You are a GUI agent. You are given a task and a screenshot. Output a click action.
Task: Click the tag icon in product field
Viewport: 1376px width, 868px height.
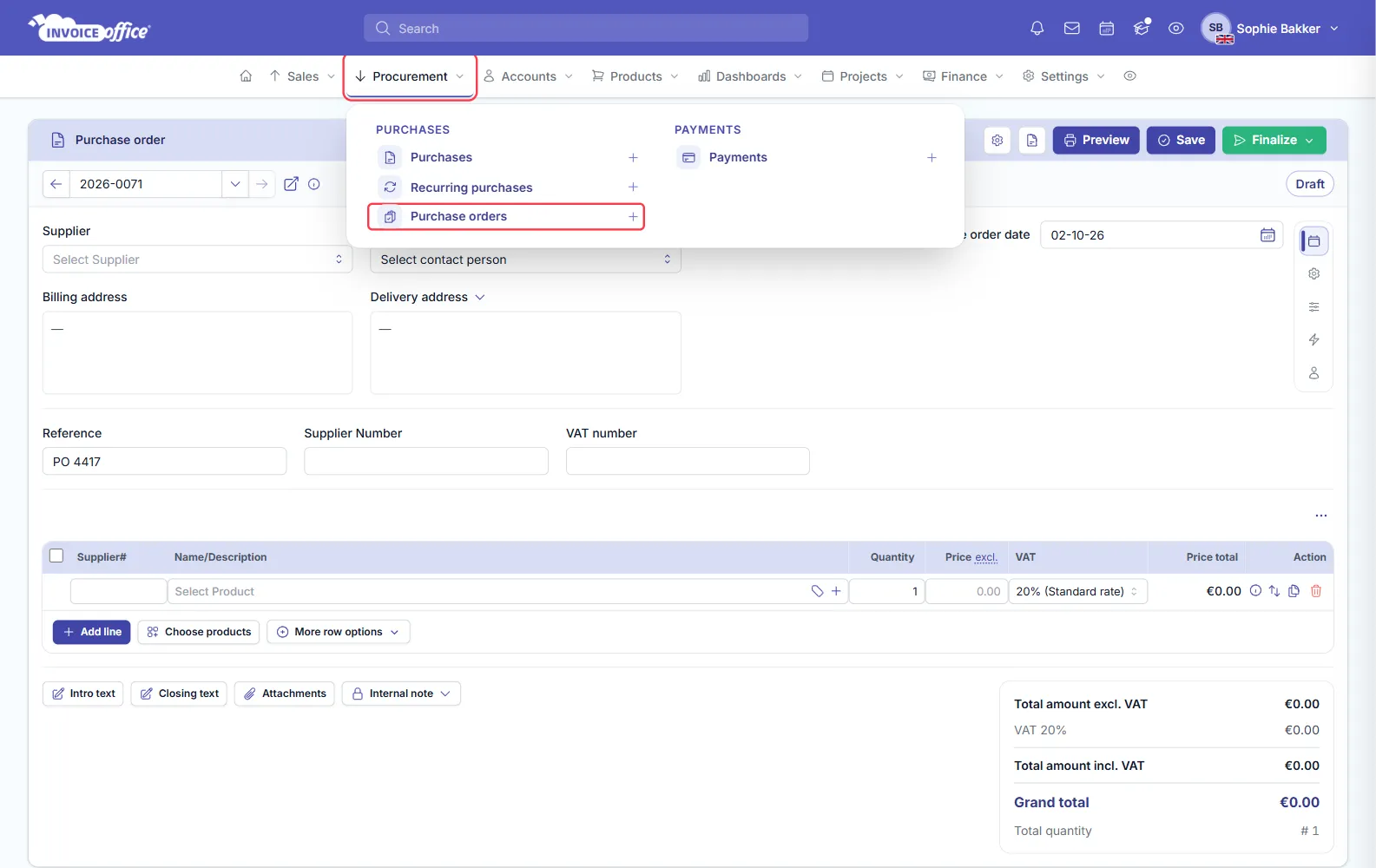point(817,591)
